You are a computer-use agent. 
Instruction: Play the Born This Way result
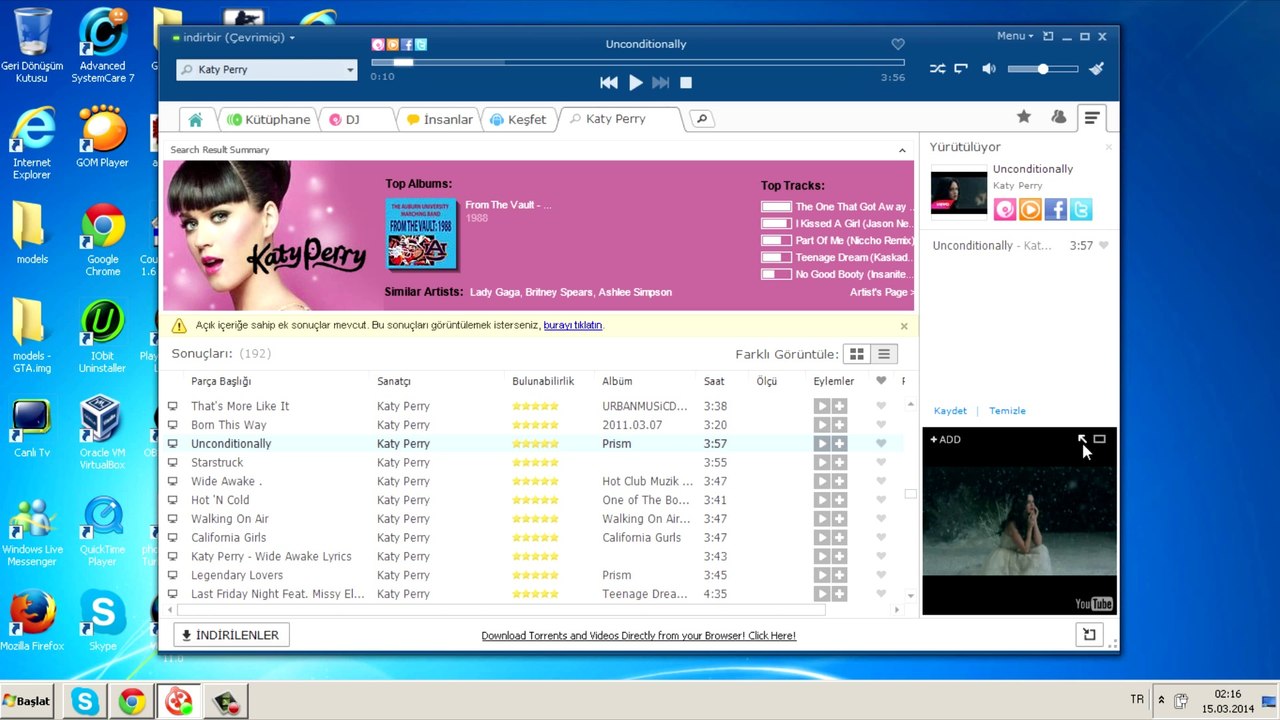click(821, 425)
